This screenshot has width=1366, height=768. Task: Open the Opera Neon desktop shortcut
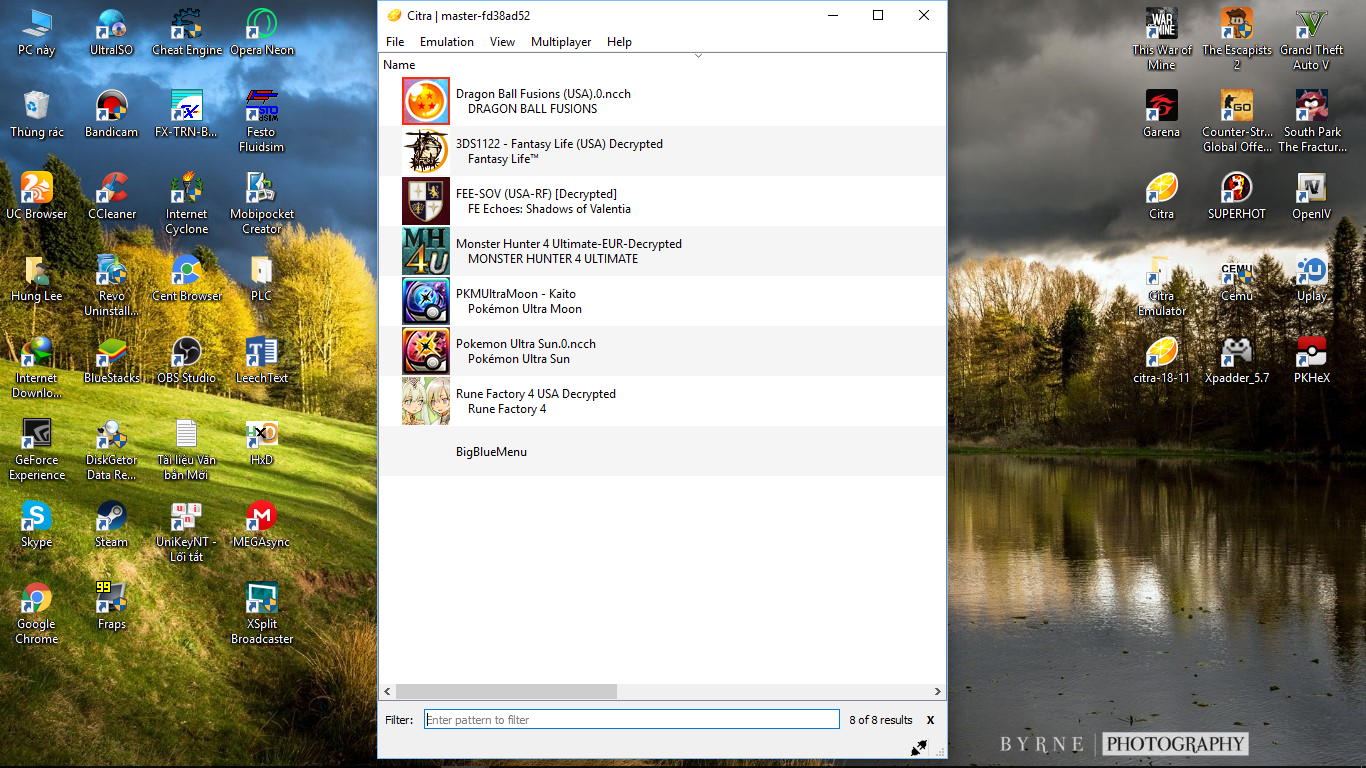coord(262,32)
